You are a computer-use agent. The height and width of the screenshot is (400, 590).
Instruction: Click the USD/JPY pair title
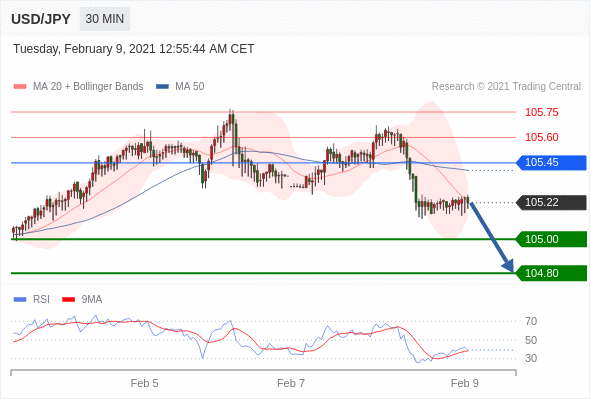point(41,19)
